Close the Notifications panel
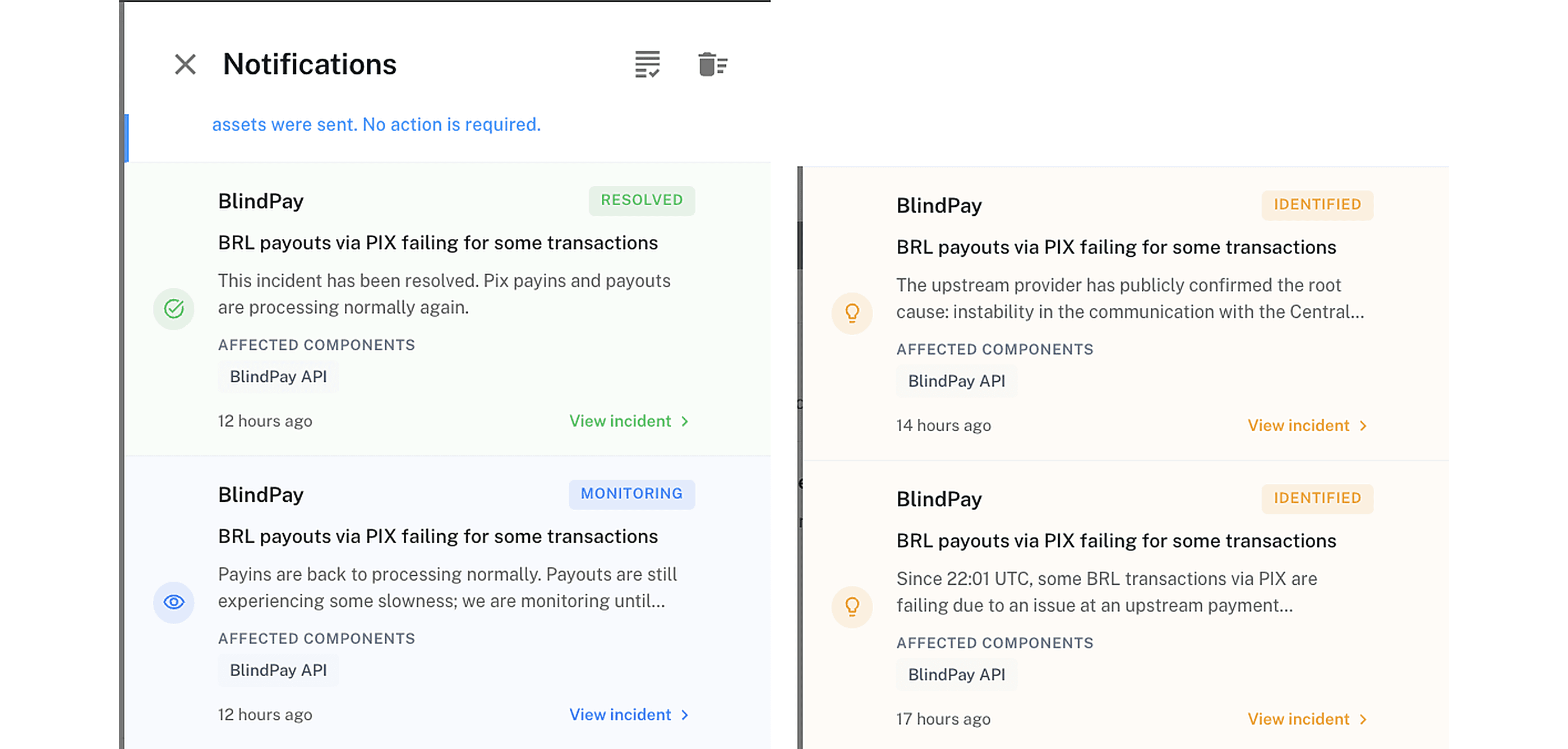This screenshot has height=749, width=1568. [185, 64]
